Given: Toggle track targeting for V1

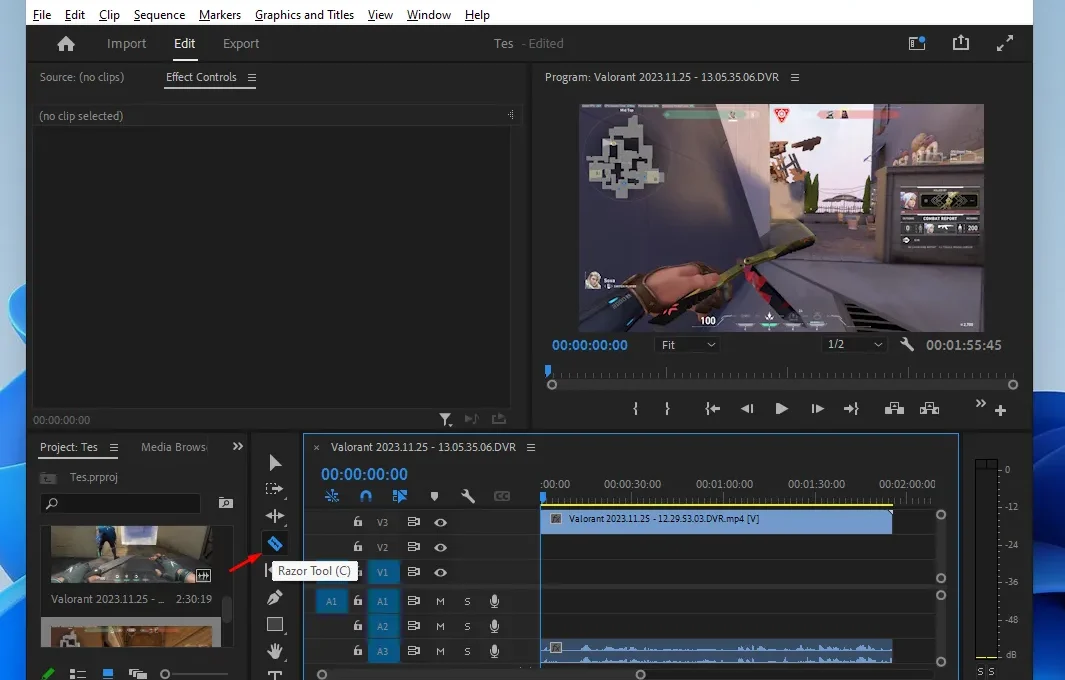Looking at the screenshot, I should pos(383,573).
